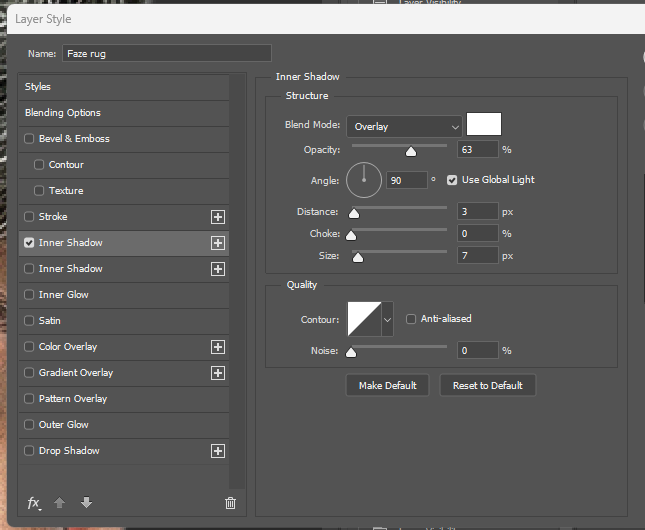Delete effect using the trash icon
This screenshot has height=530, width=645.
230,503
